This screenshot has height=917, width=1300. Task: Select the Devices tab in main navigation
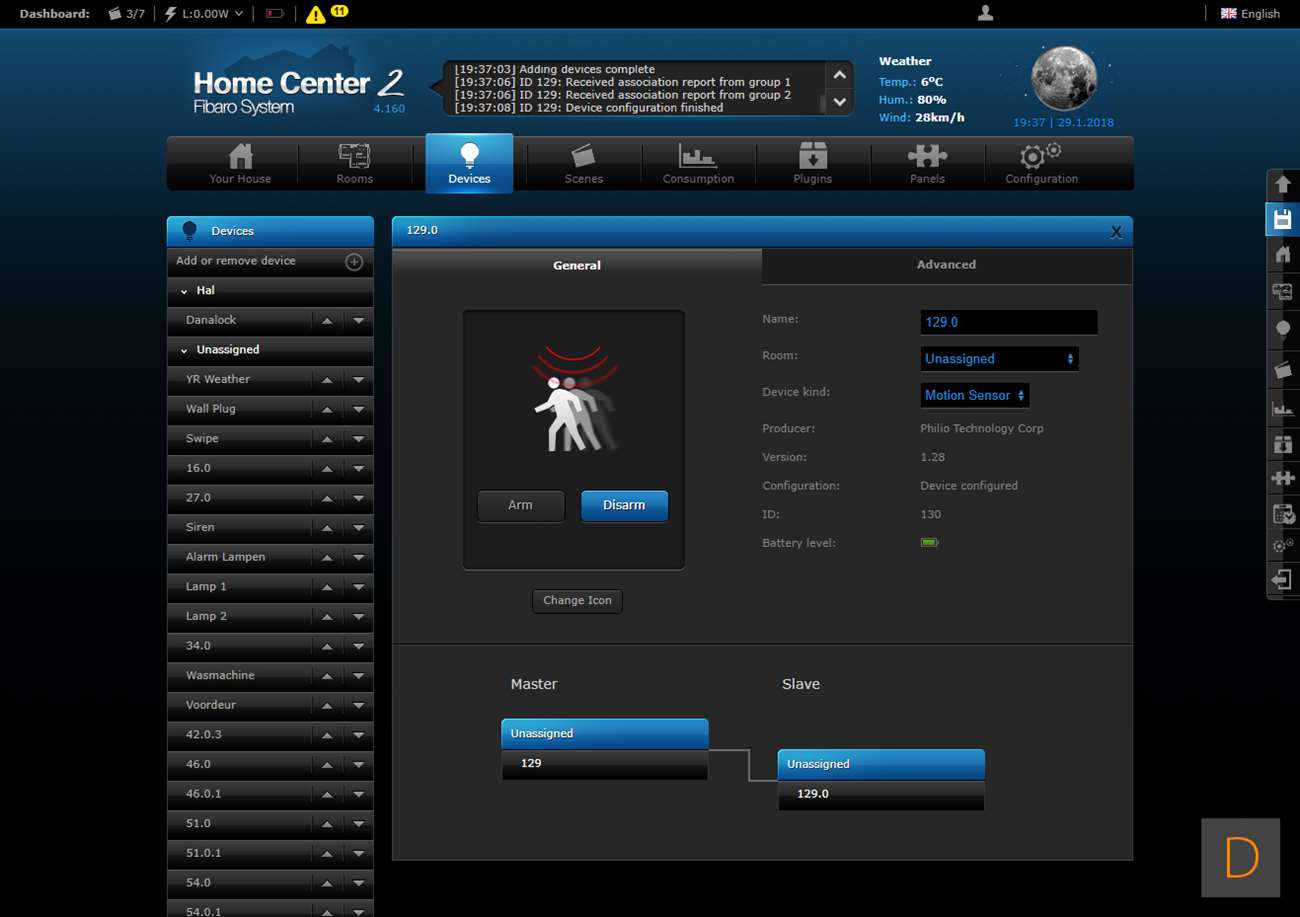(469, 163)
